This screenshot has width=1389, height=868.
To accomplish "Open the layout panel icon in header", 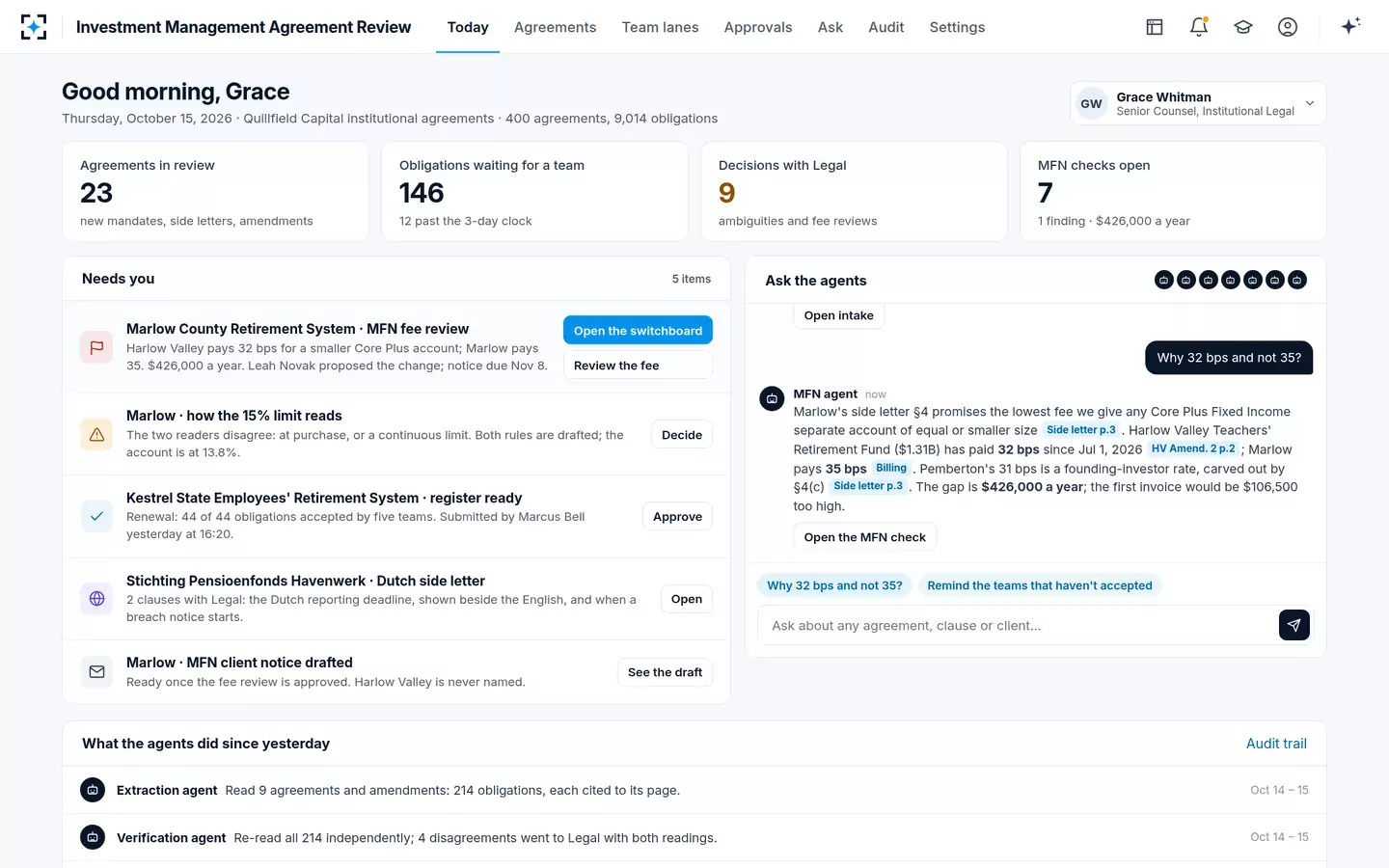I will pyautogui.click(x=1155, y=27).
